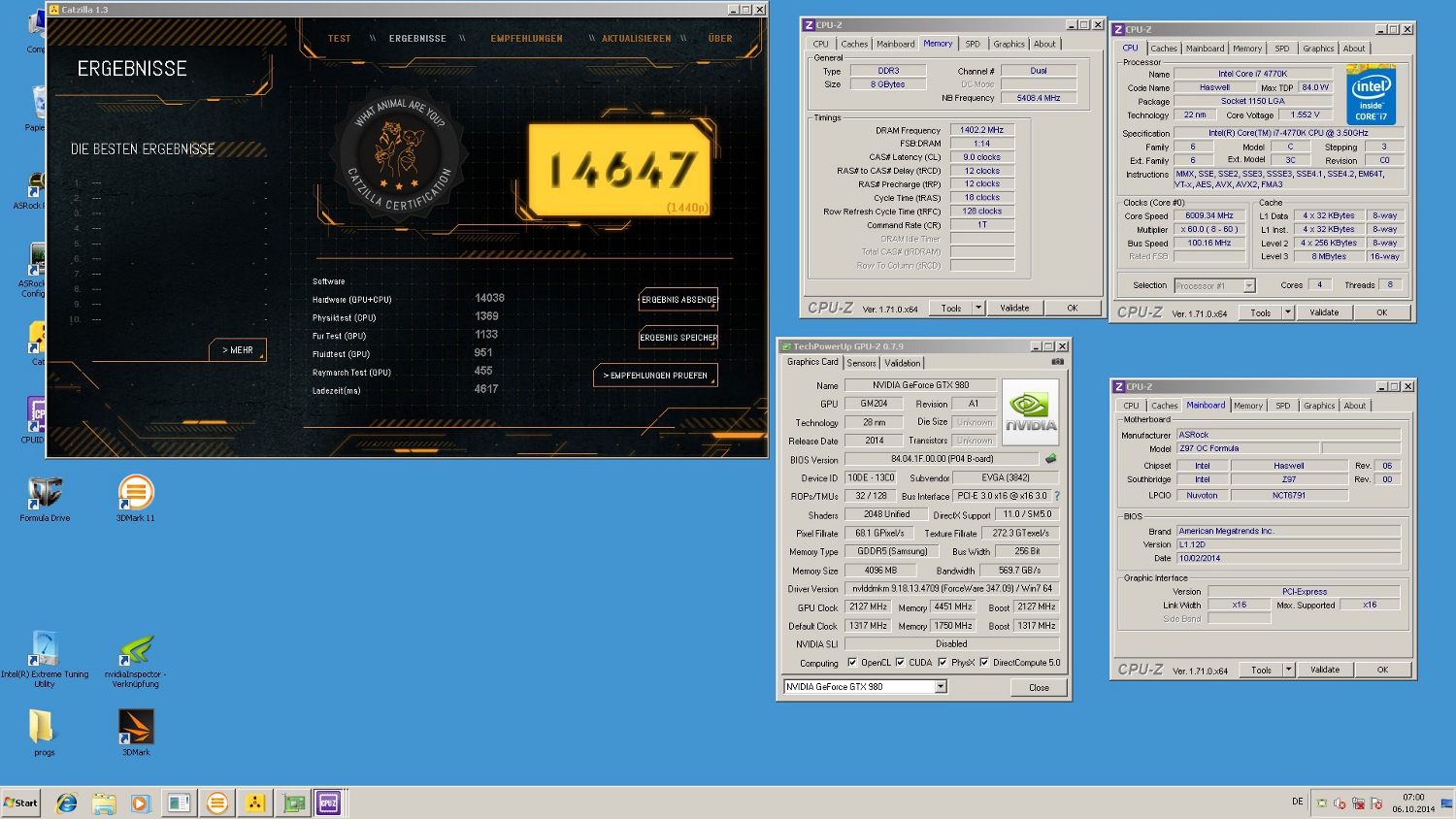Open the nvidiaInspector desktop shortcut
The image size is (1456, 819).
136,662
